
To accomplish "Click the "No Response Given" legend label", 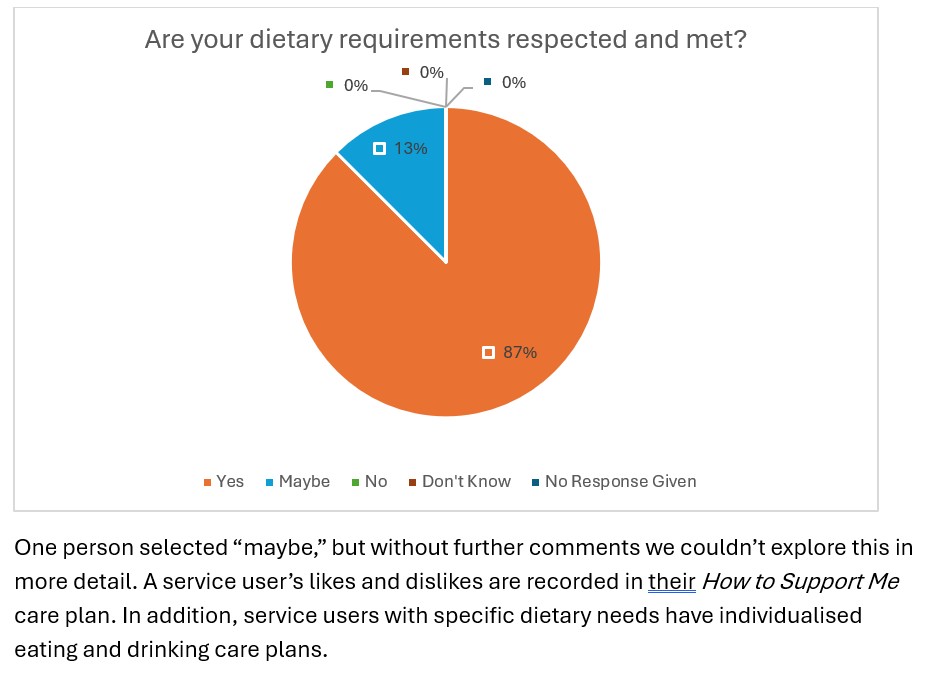I will pyautogui.click(x=620, y=482).
